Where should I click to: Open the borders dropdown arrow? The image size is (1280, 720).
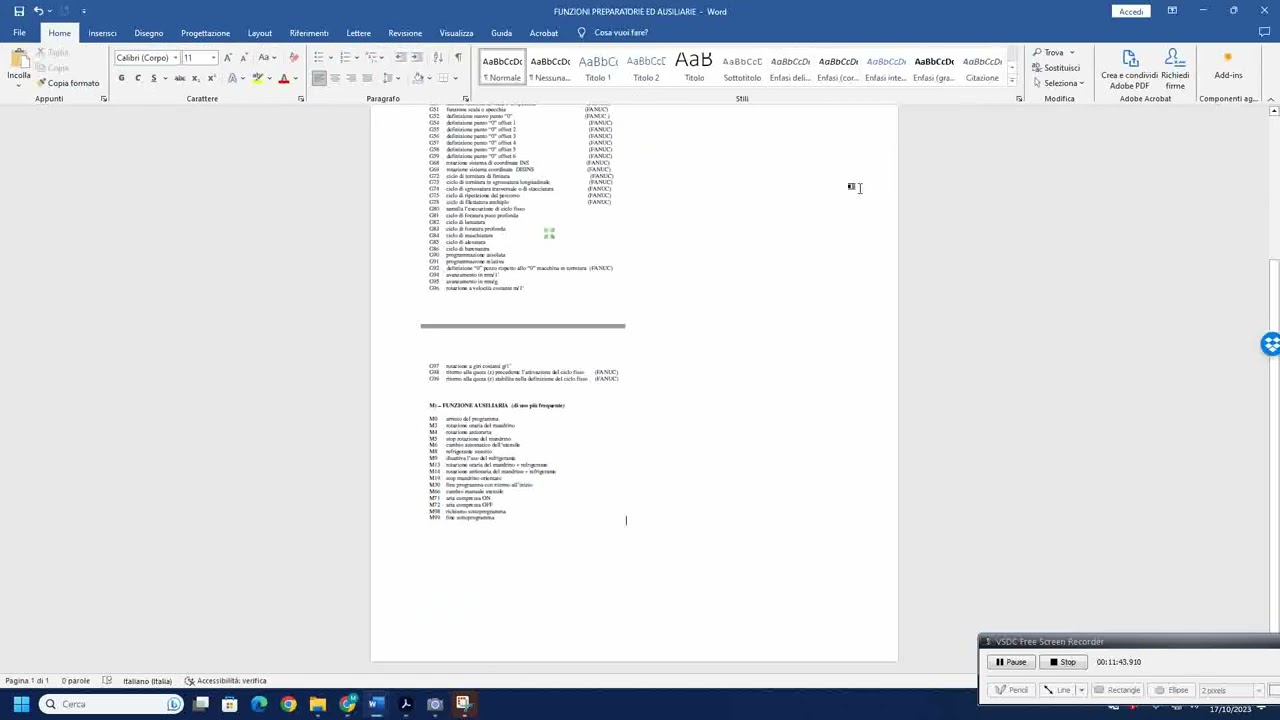[x=457, y=78]
